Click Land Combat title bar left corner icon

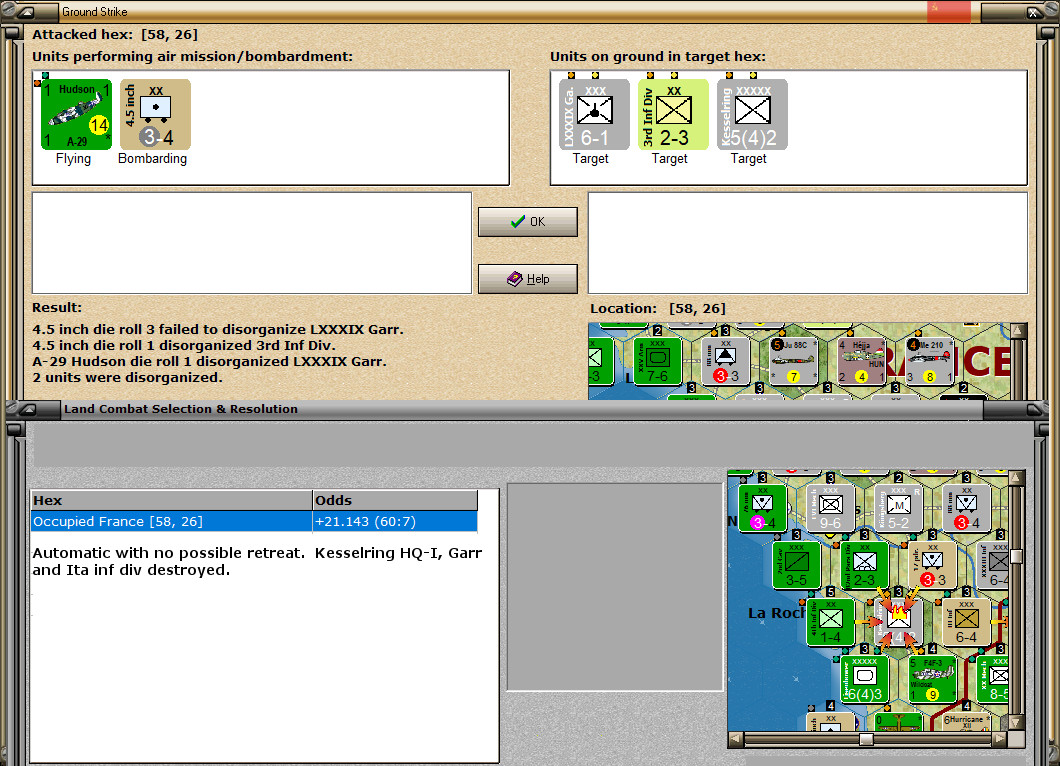(27, 409)
